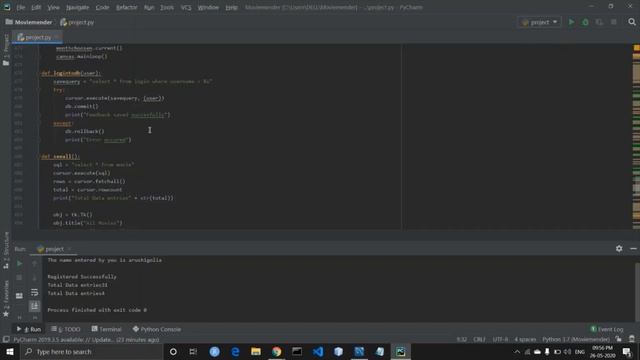Toggle the Favorites tool window sidebar button
This screenshot has width=640, height=360.
[6, 299]
